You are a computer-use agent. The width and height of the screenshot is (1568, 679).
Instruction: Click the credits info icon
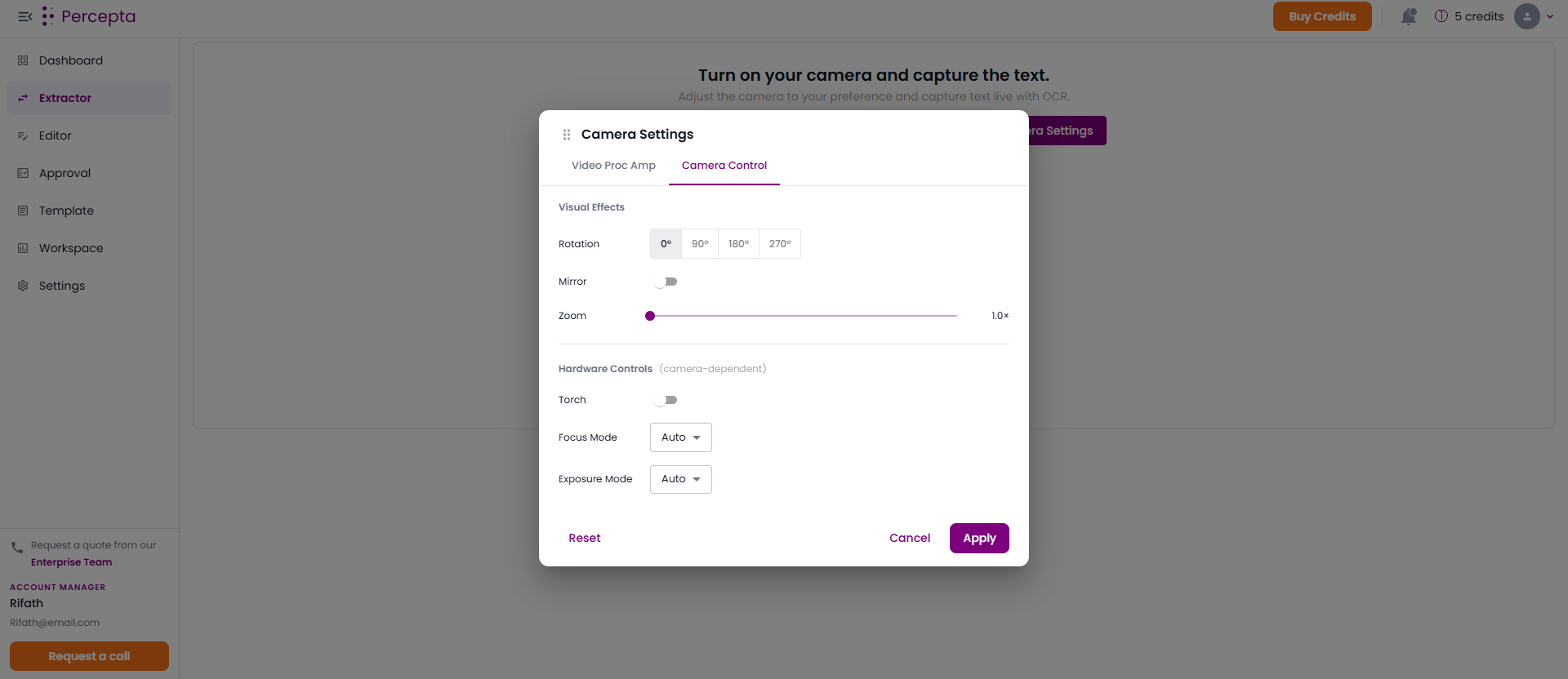click(1441, 16)
